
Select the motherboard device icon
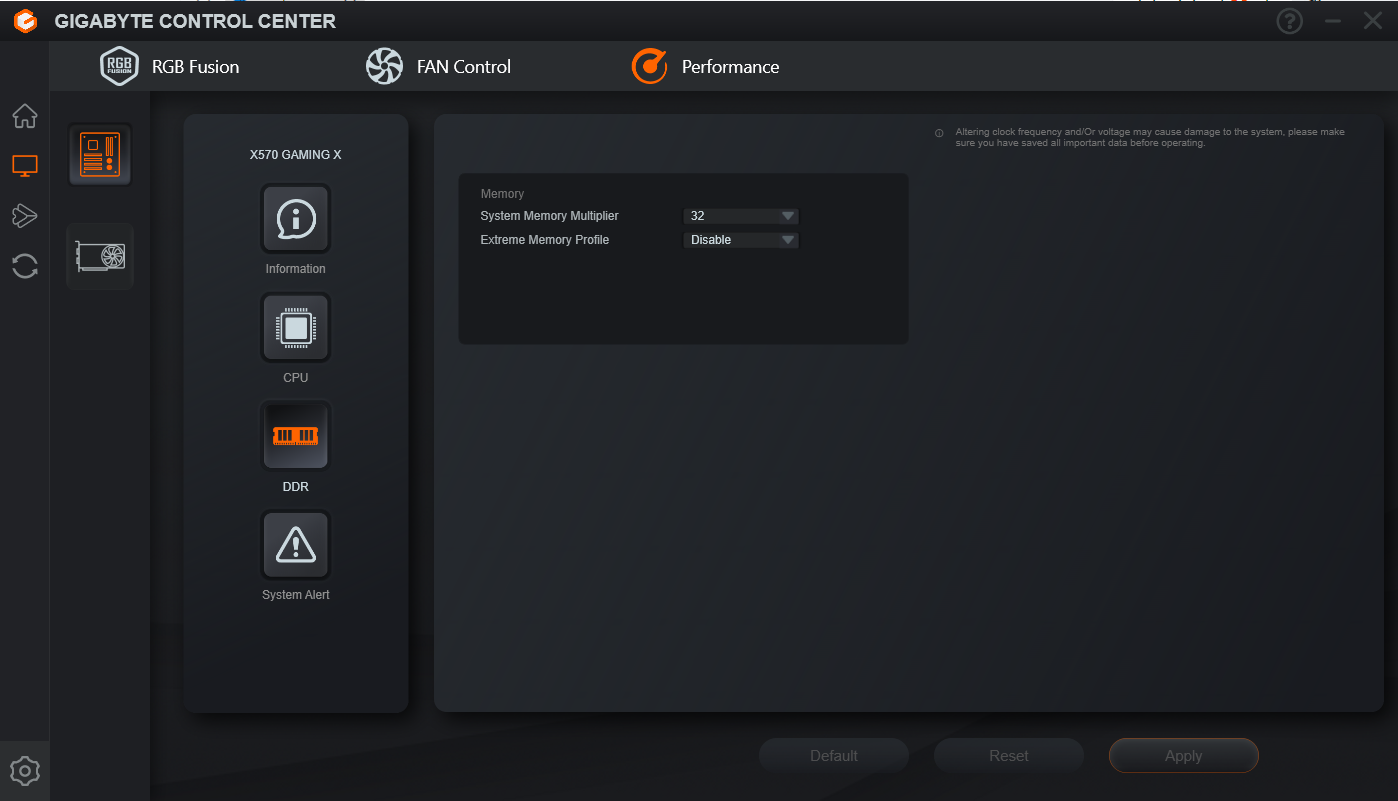coord(100,155)
